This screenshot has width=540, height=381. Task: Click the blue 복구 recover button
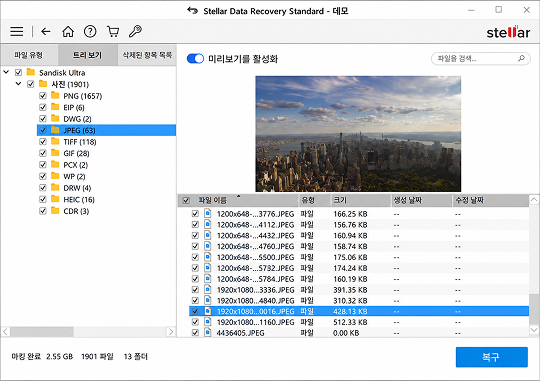tap(491, 357)
